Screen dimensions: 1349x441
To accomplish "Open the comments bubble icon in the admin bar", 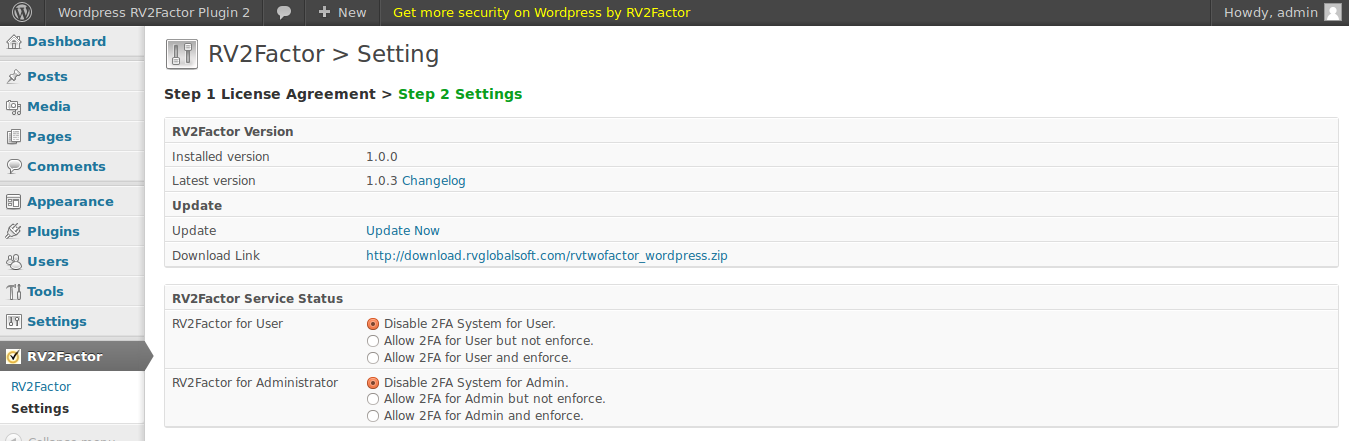I will [x=285, y=13].
